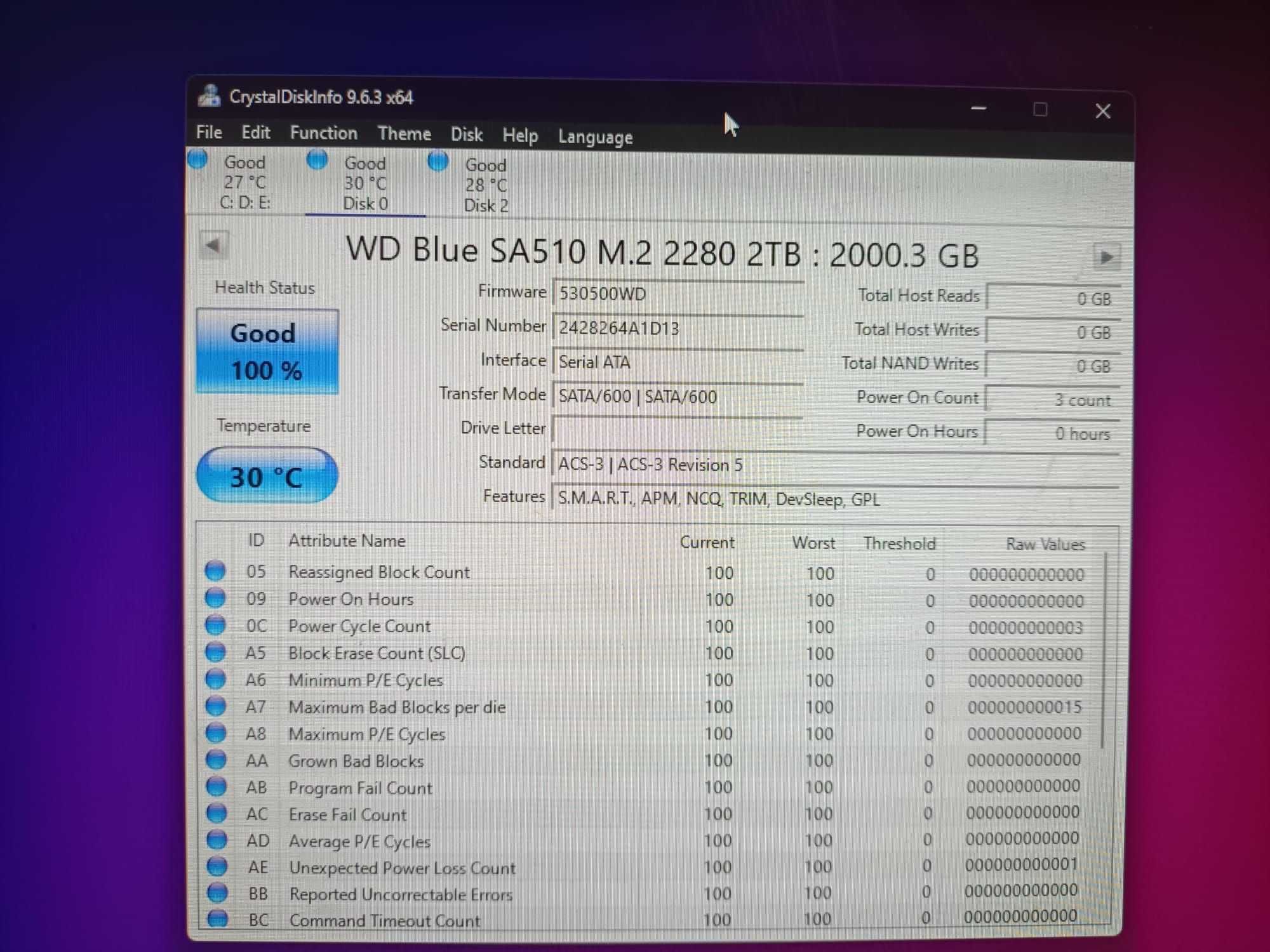
Task: Click status orb of Power On Hours attribute row
Action: (x=215, y=598)
